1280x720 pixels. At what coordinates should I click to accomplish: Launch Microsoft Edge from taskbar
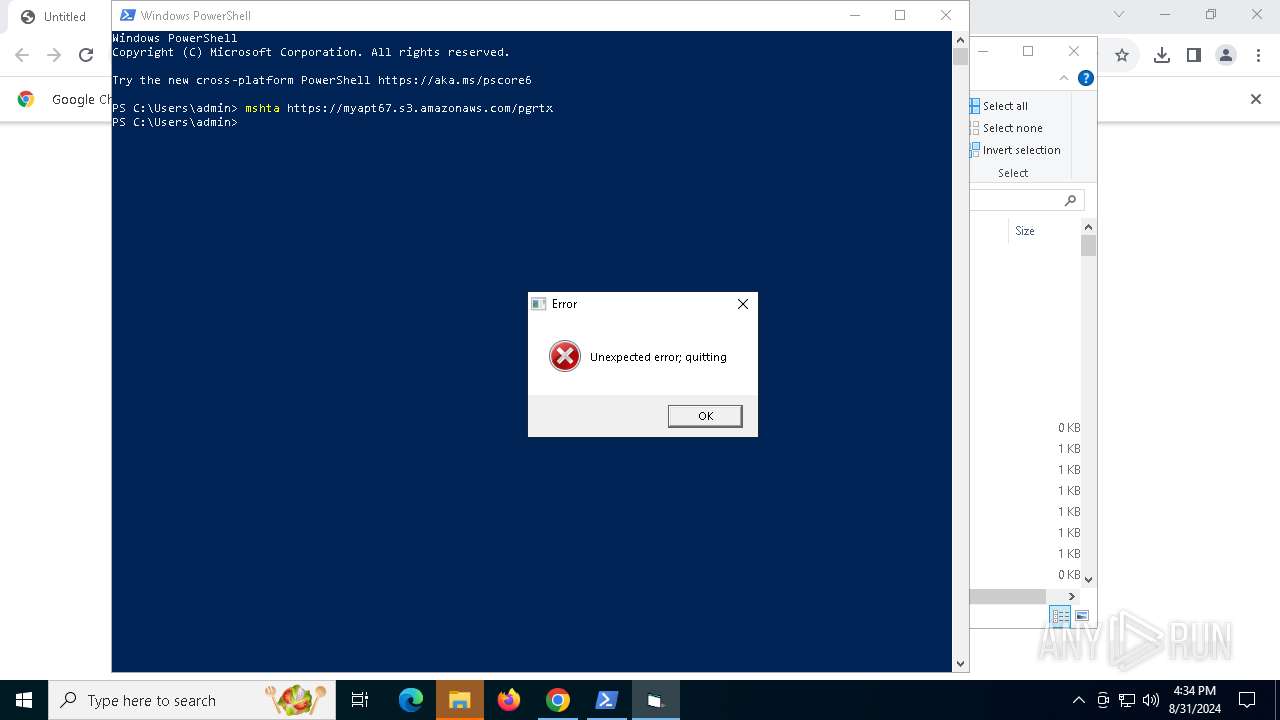click(411, 700)
